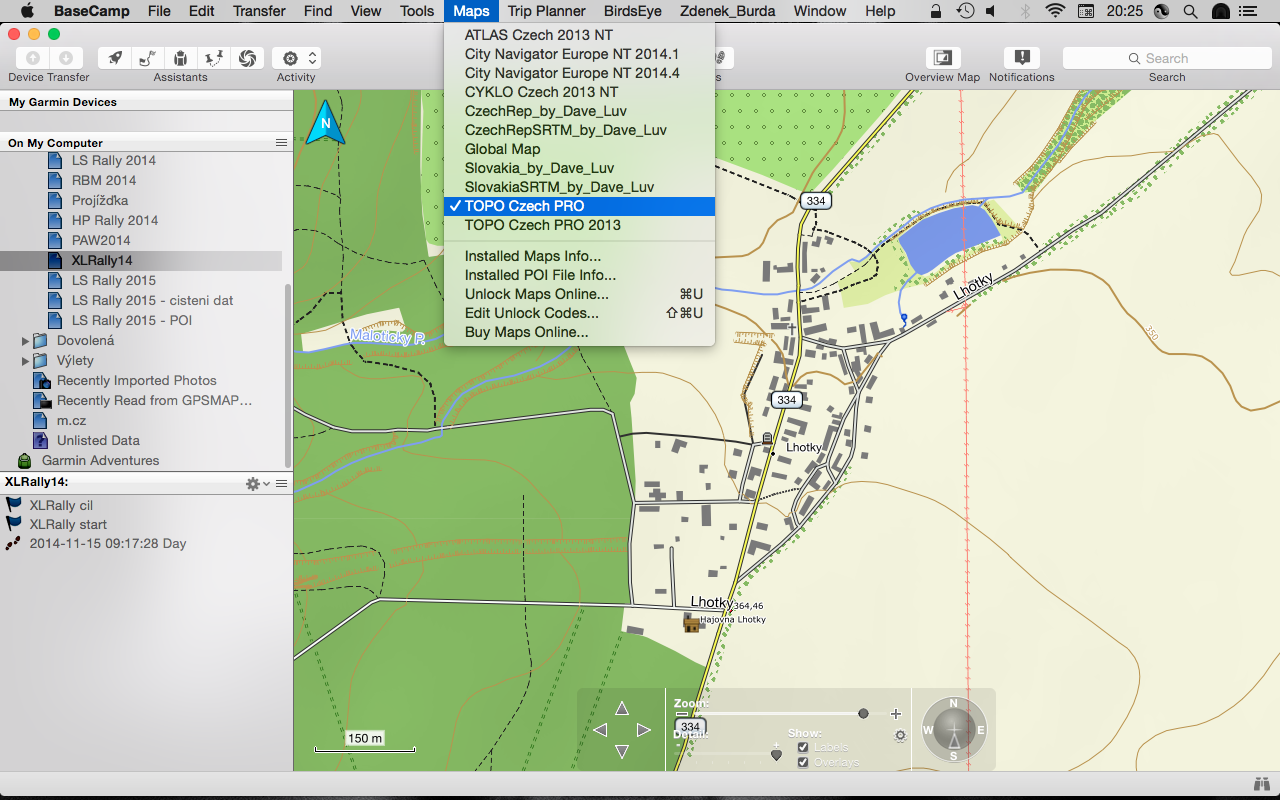This screenshot has width=1280, height=800.
Task: Open the Trip Planner menu
Action: point(547,11)
